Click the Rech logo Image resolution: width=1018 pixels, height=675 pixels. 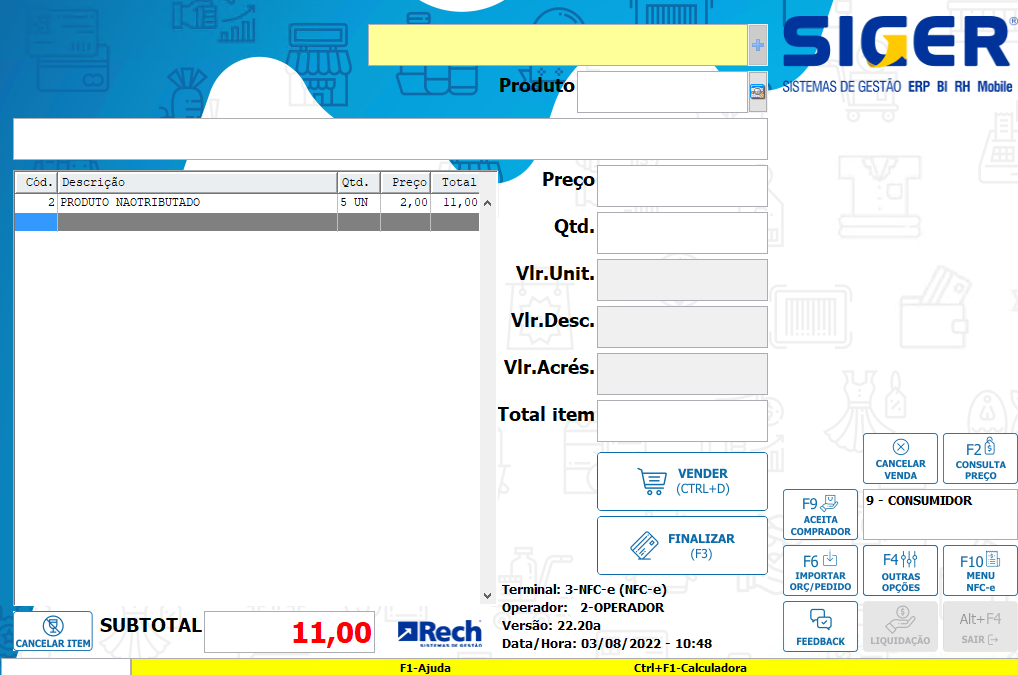[440, 633]
